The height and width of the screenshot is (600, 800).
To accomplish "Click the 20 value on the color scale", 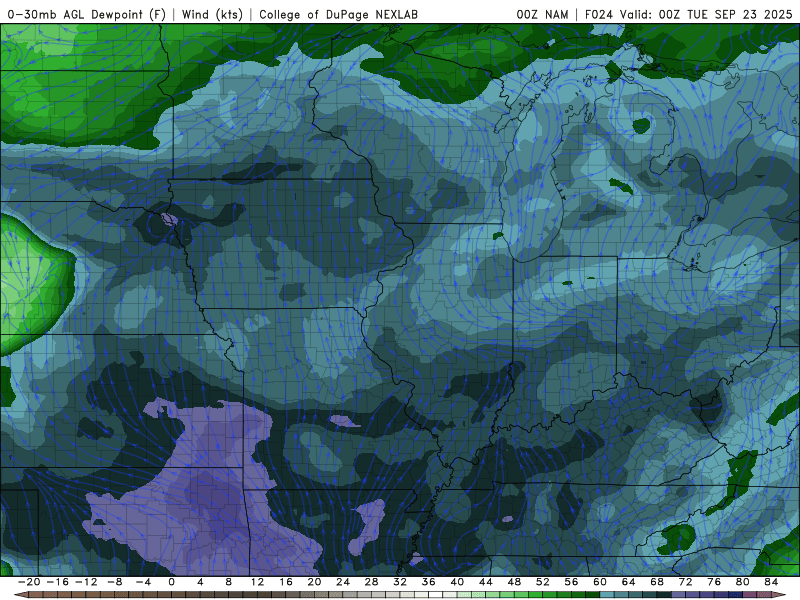I will [314, 582].
